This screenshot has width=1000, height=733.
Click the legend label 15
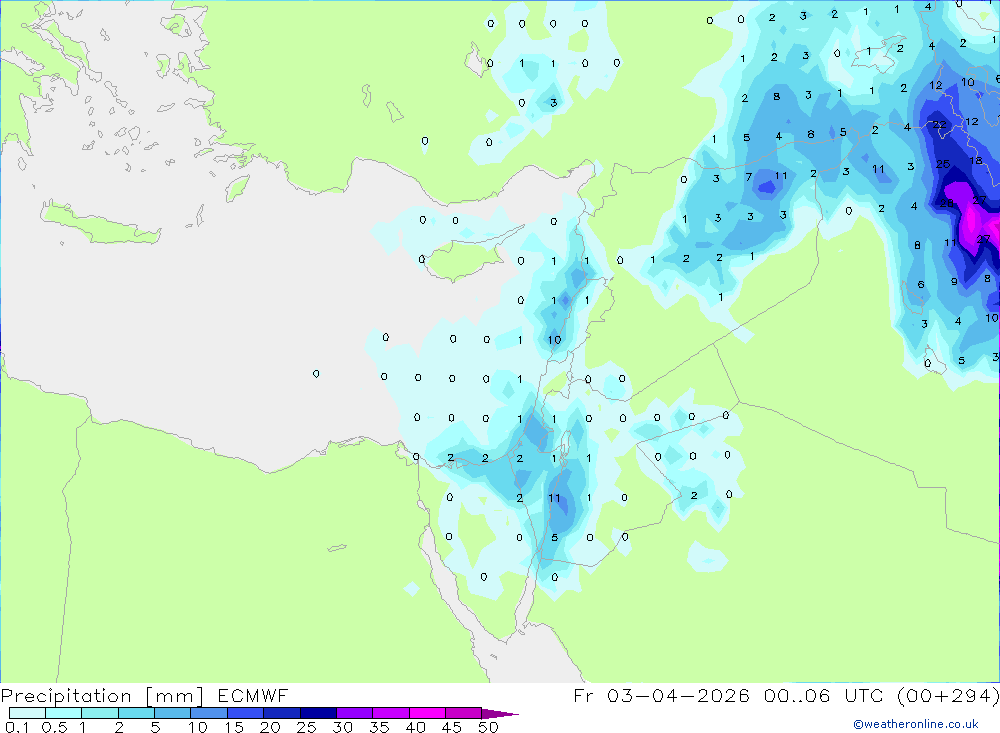[x=234, y=727]
